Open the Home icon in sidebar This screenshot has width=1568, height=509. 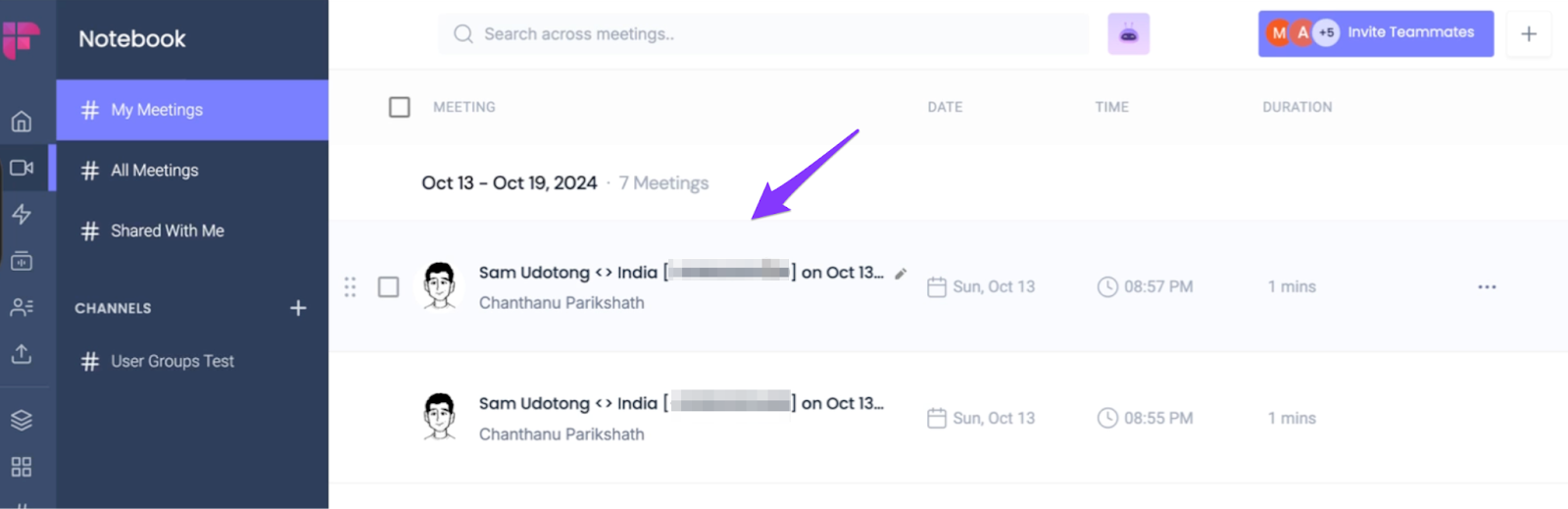point(22,122)
